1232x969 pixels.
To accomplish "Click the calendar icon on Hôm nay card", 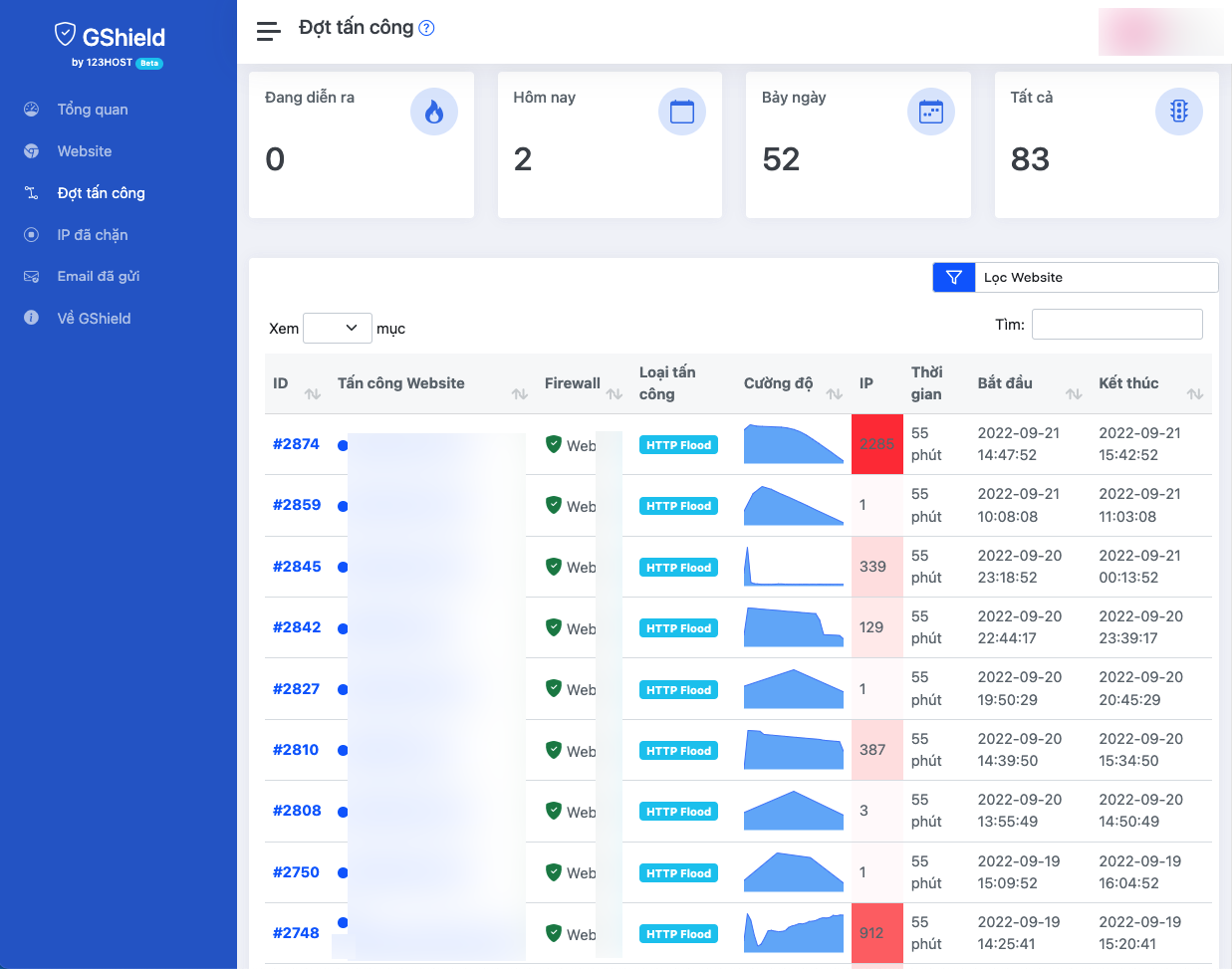I will [682, 112].
